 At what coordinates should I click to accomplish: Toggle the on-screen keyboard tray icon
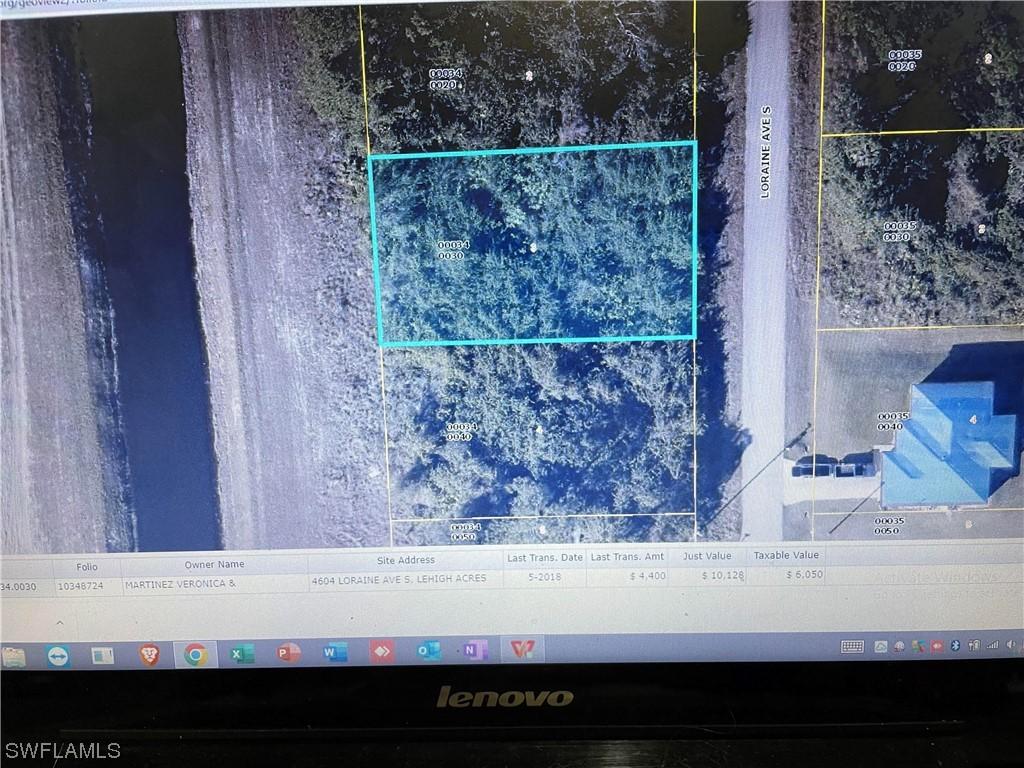(852, 648)
